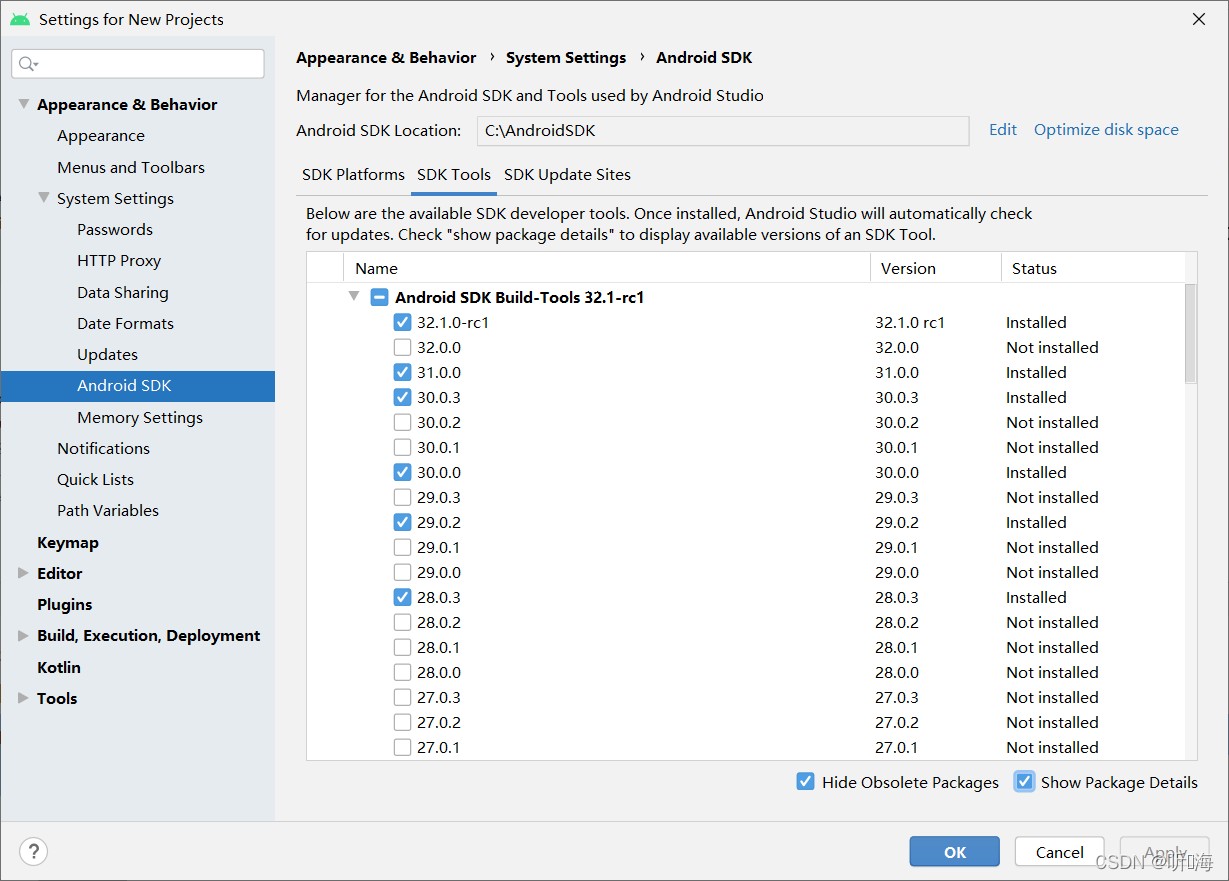Open Plugins settings
Viewport: 1229px width, 881px height.
tap(65, 604)
